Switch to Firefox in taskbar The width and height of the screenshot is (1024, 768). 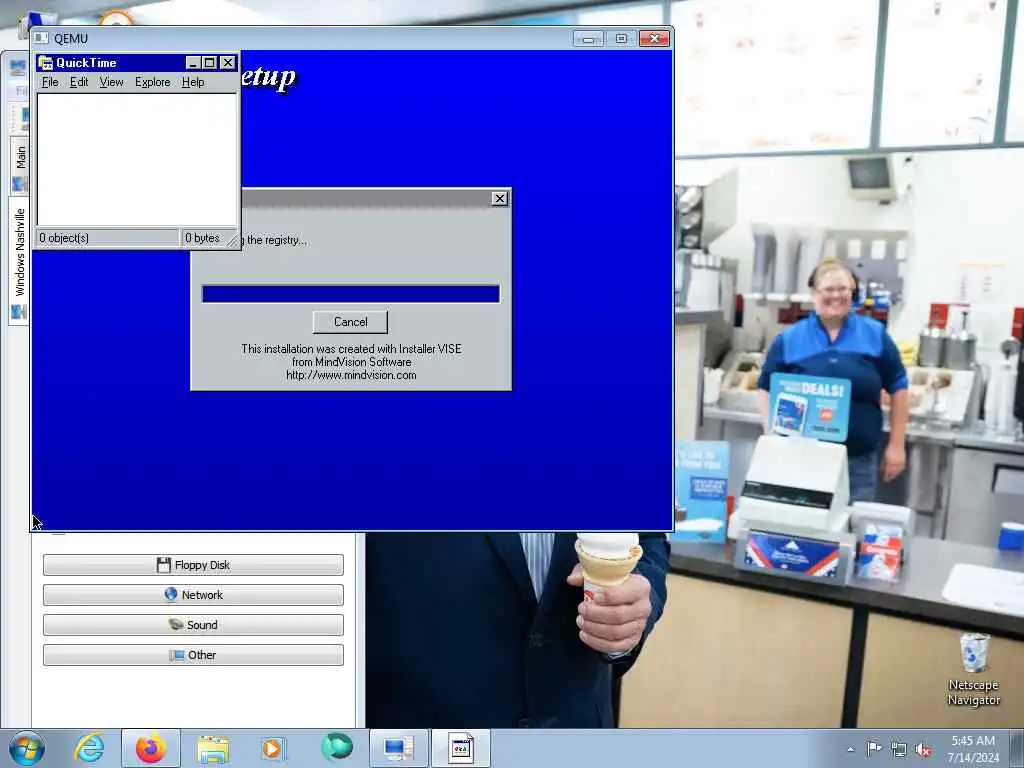point(151,748)
